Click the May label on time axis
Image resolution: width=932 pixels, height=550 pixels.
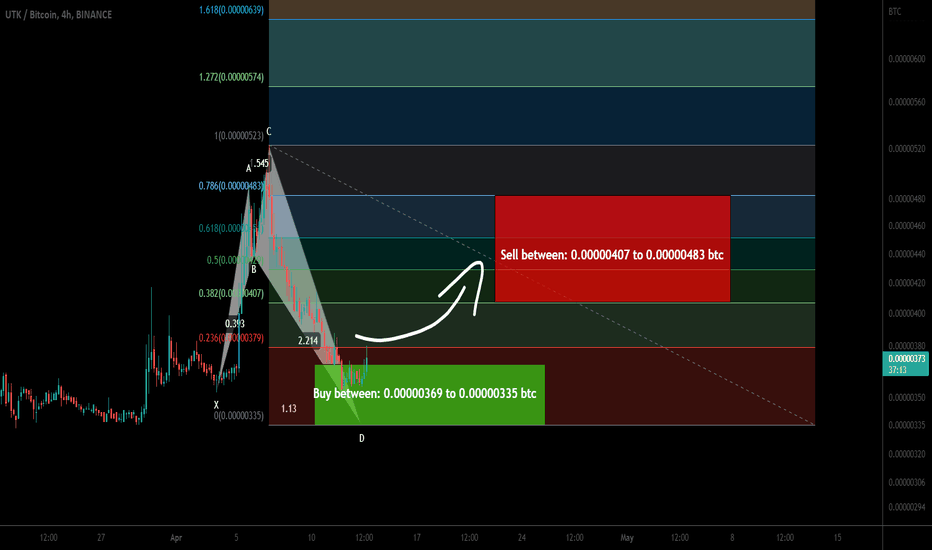pos(627,538)
